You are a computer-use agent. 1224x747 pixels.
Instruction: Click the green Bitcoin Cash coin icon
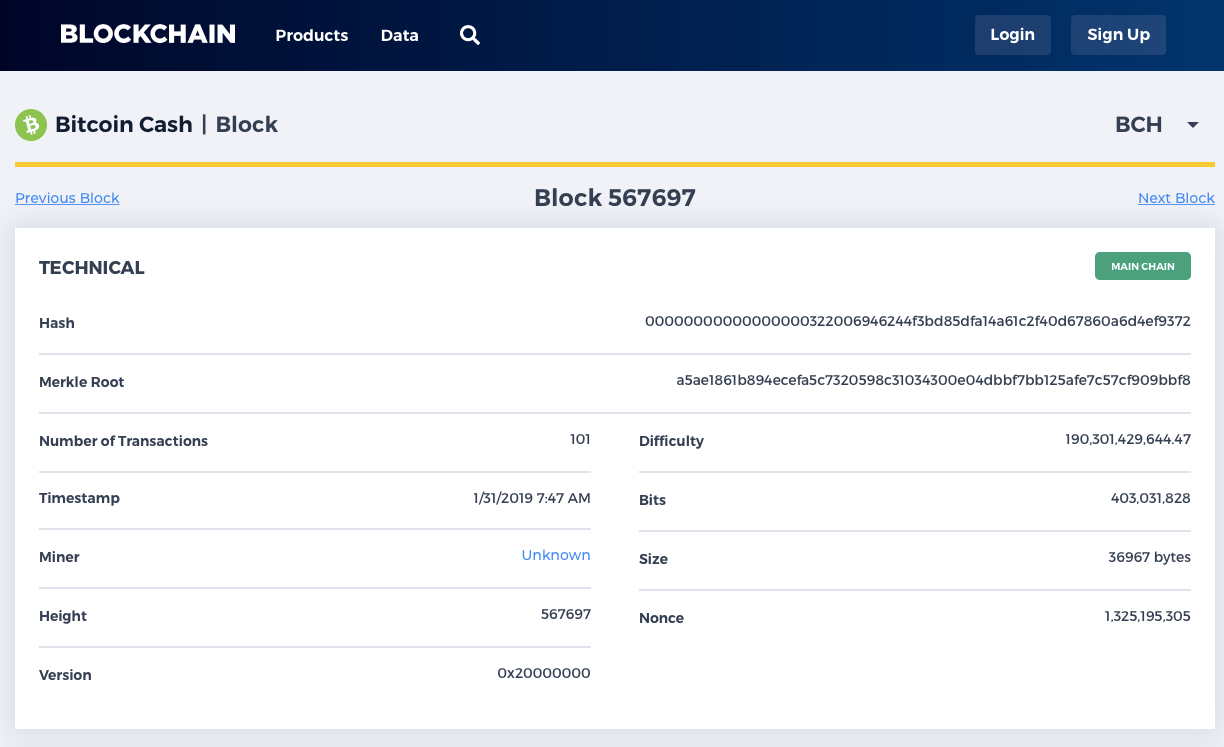(30, 124)
